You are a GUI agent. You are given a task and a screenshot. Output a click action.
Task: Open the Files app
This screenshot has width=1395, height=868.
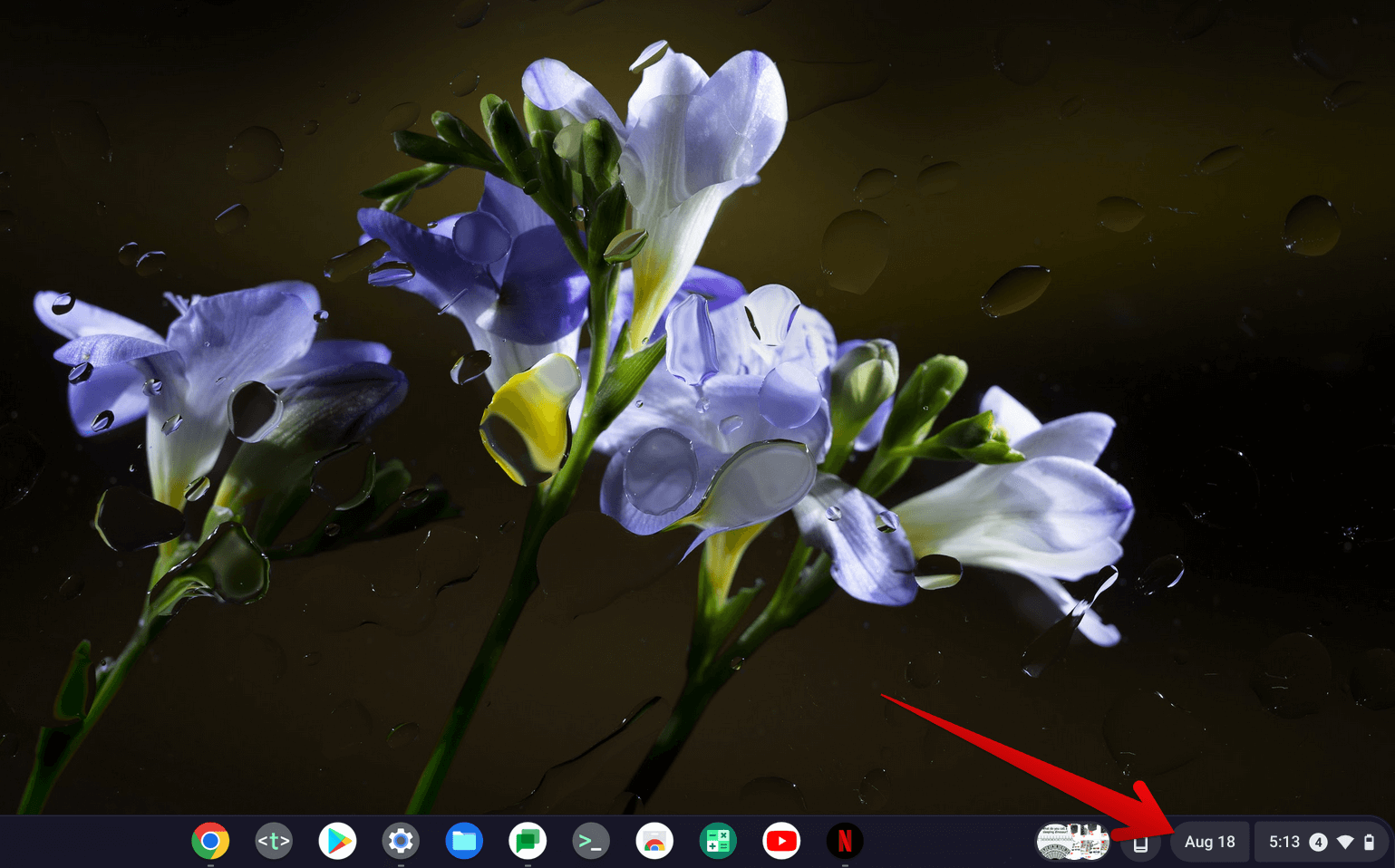click(x=464, y=842)
